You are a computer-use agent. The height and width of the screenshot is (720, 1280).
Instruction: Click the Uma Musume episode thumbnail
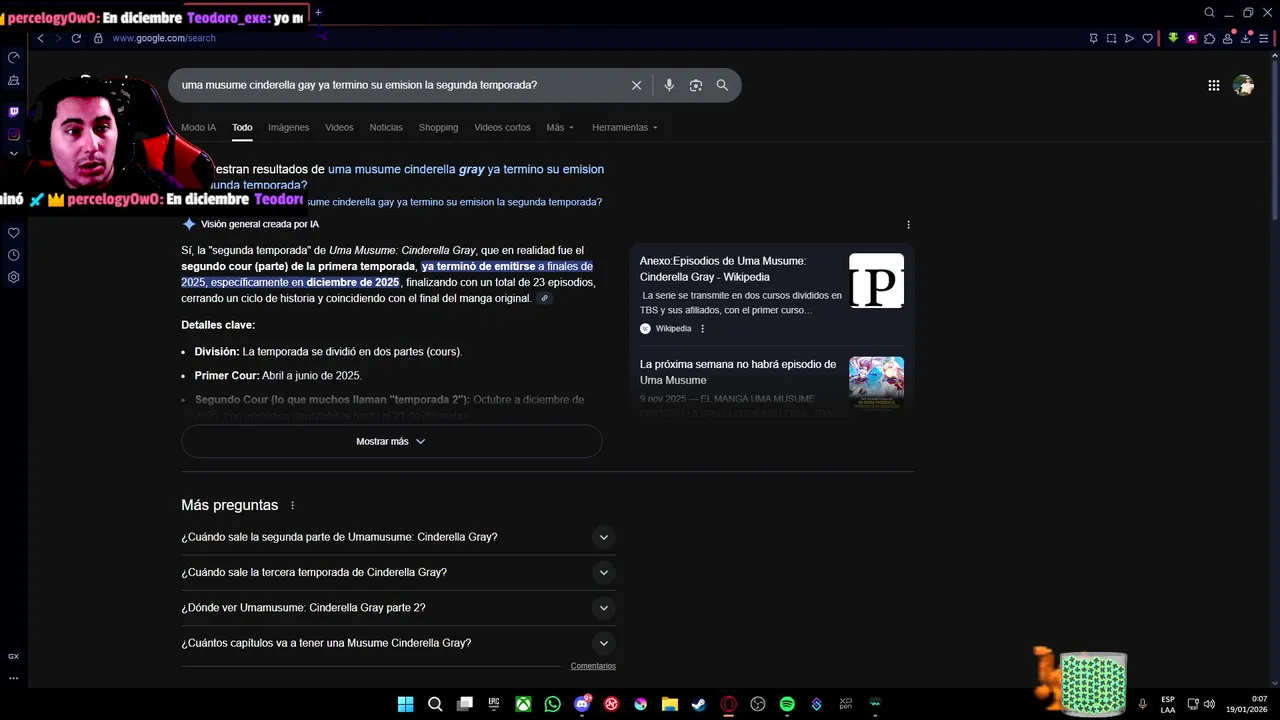pyautogui.click(x=876, y=382)
